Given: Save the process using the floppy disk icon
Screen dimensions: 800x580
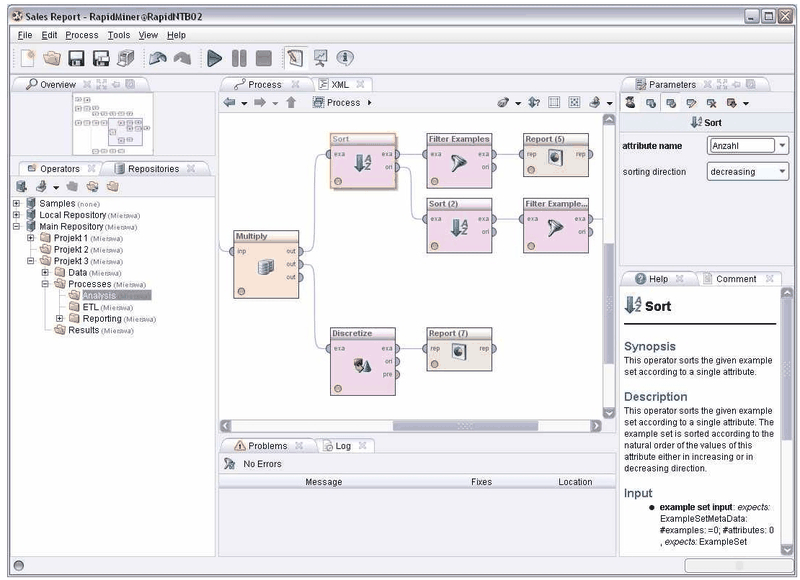Looking at the screenshot, I should [x=77, y=58].
